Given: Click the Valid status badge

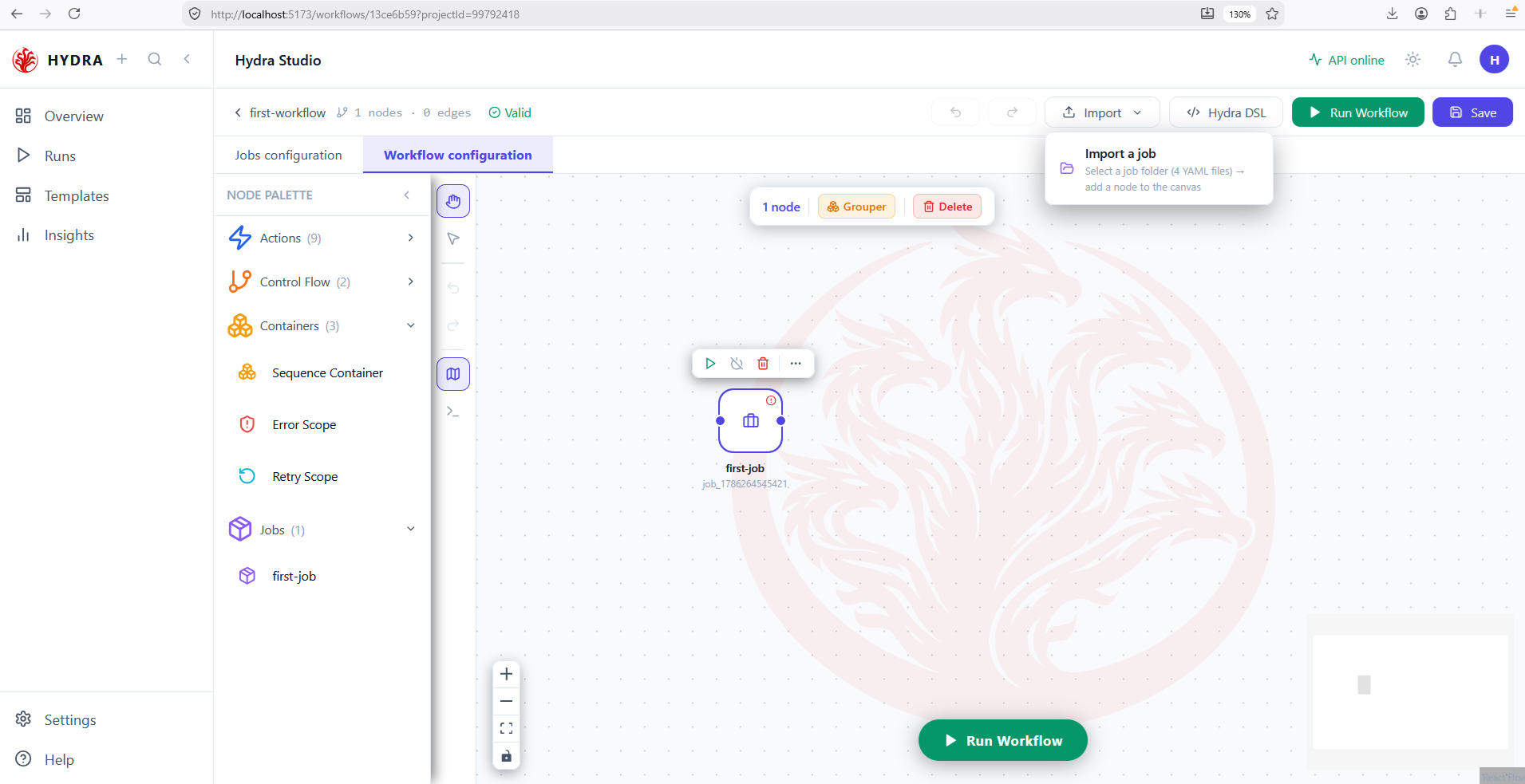Looking at the screenshot, I should (x=510, y=112).
